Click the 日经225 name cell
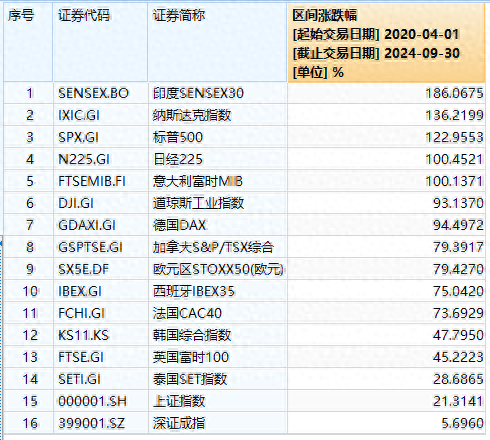Viewport: 490px width, 440px height. coord(217,159)
